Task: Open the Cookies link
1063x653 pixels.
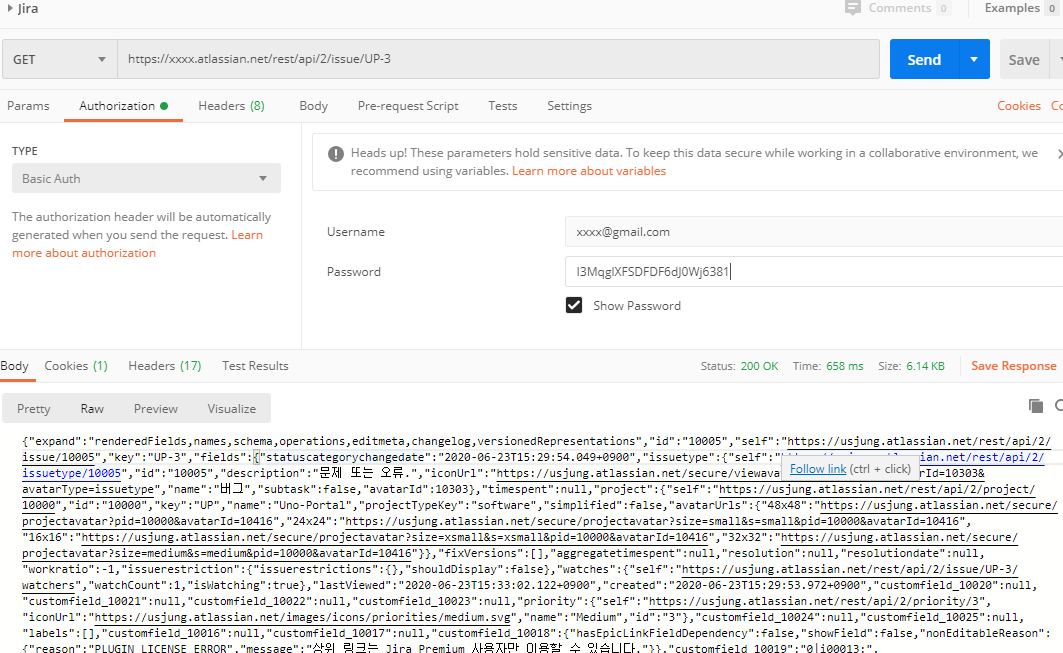Action: coord(1018,106)
